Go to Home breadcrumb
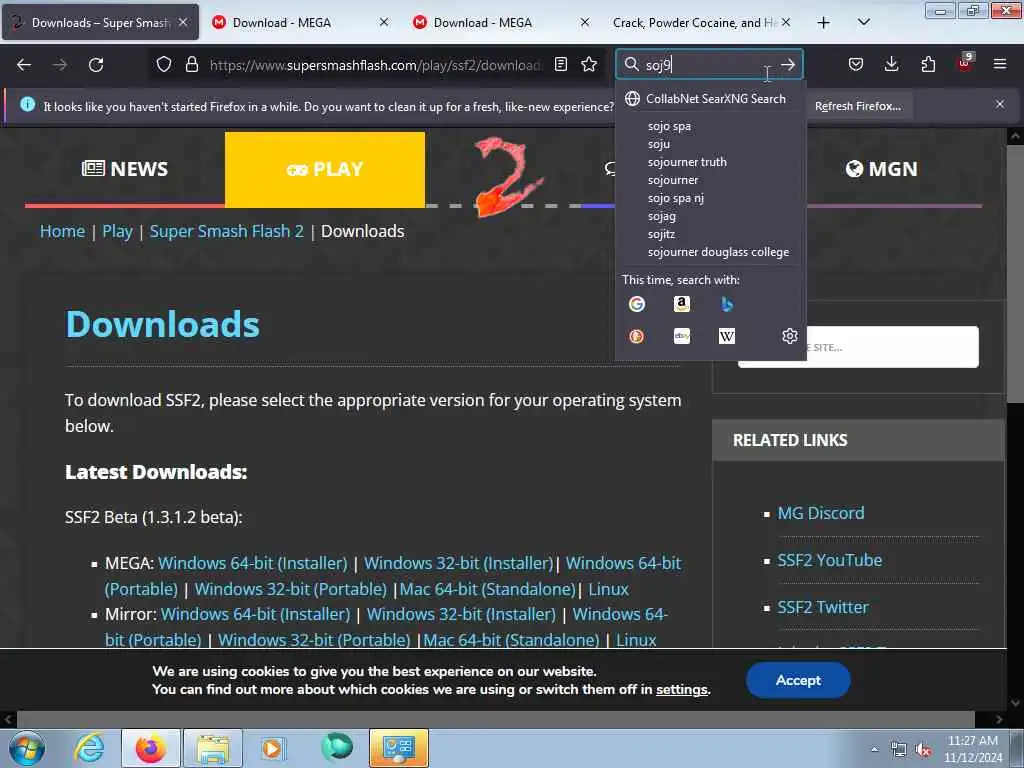 pyautogui.click(x=62, y=231)
